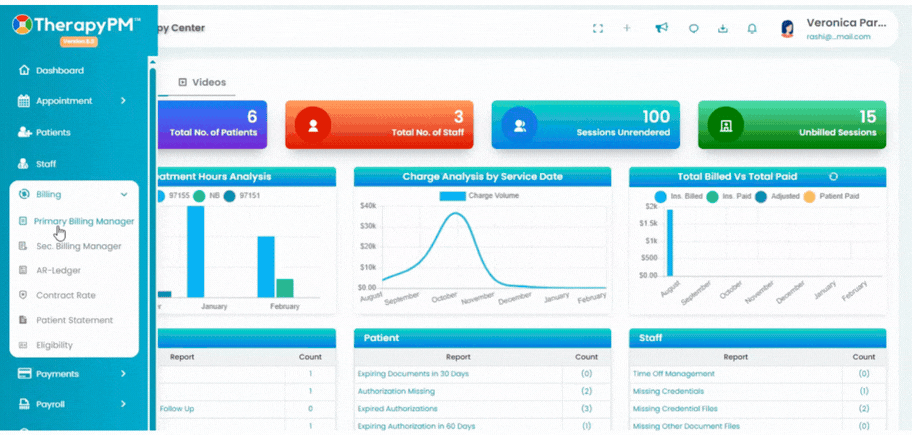Screen dimensions: 912x435
Task: Click the plus icon in header
Action: tap(627, 28)
